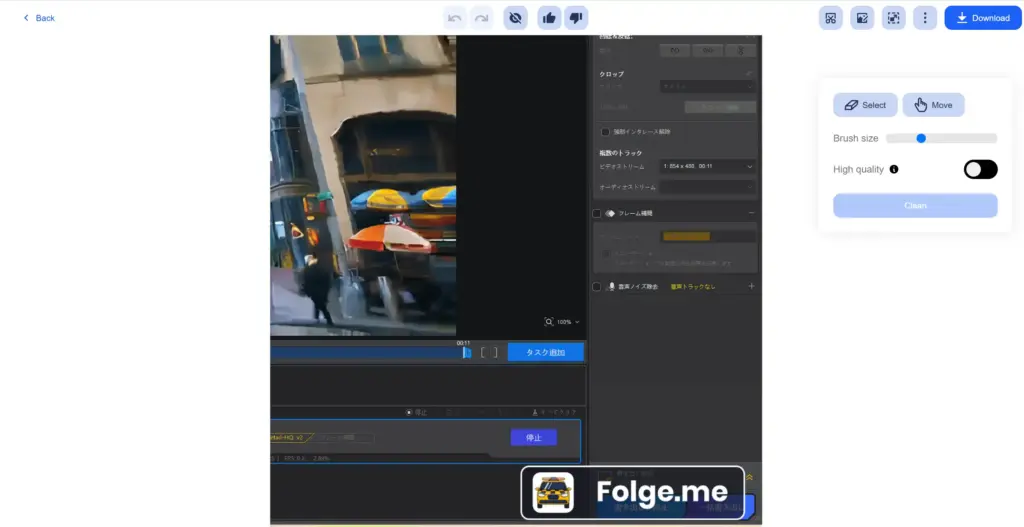Viewport: 1024px width, 527px height.
Task: Click the redo arrow icon
Action: tap(481, 18)
